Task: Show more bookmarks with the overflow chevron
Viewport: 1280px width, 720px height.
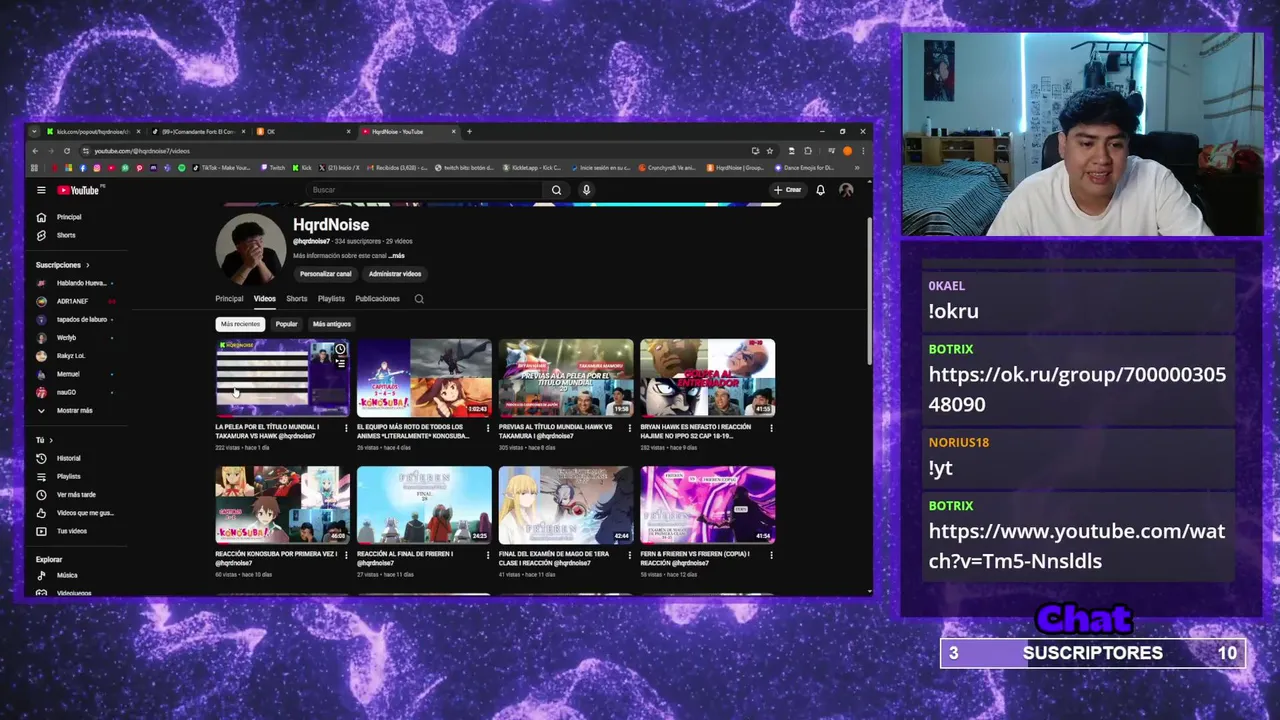Action: pyautogui.click(x=857, y=168)
